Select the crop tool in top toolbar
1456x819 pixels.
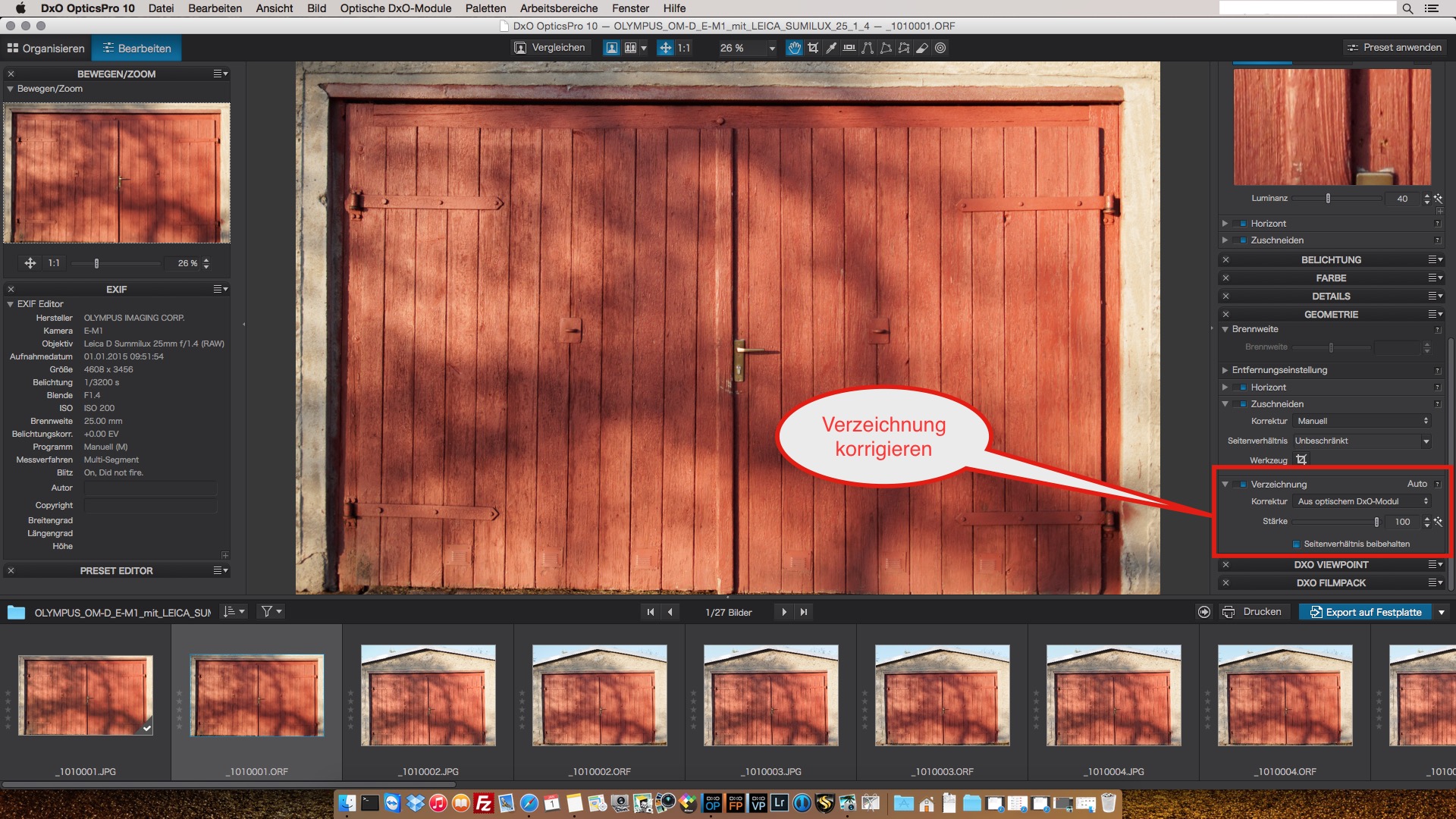813,48
